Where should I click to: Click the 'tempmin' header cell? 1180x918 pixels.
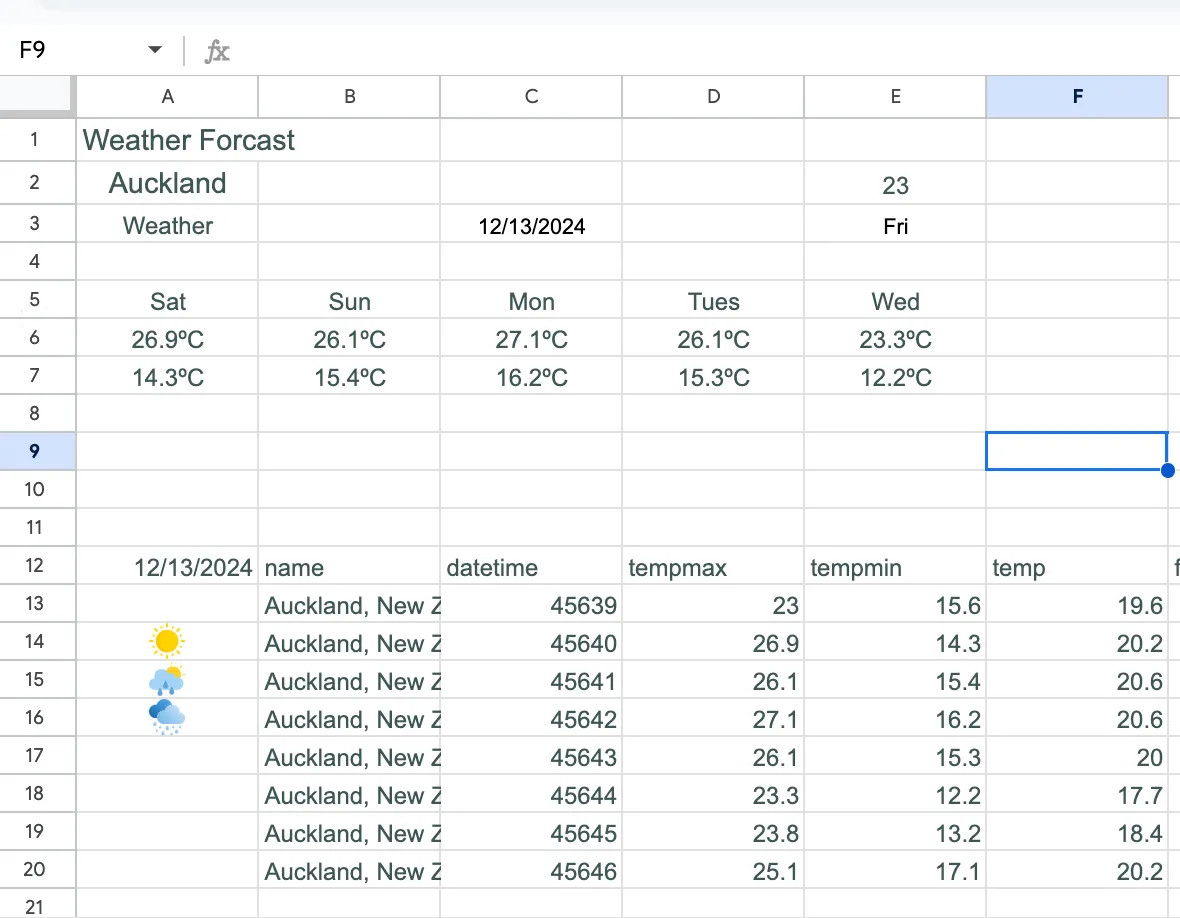point(896,566)
